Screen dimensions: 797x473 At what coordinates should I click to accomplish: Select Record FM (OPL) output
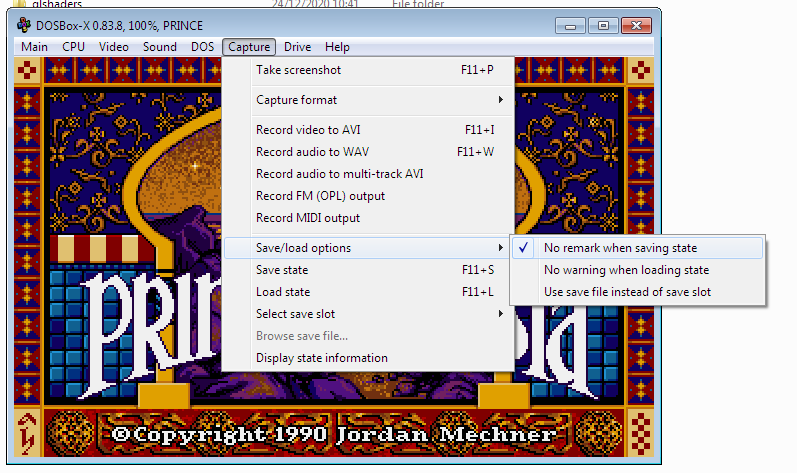click(369, 196)
